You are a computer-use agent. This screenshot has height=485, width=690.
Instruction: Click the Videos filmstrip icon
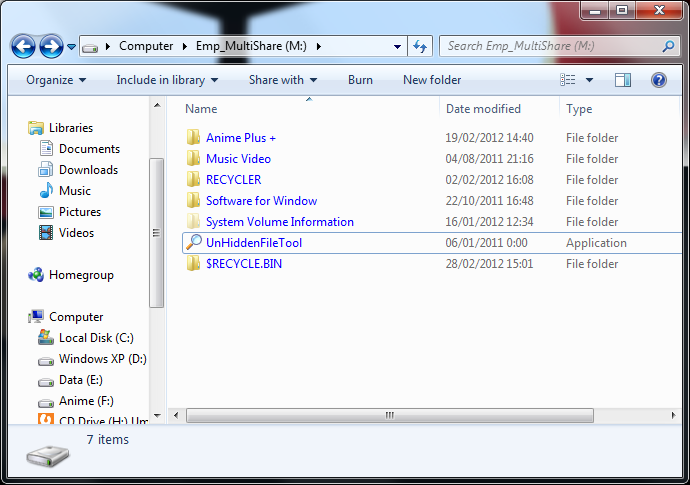(x=46, y=232)
